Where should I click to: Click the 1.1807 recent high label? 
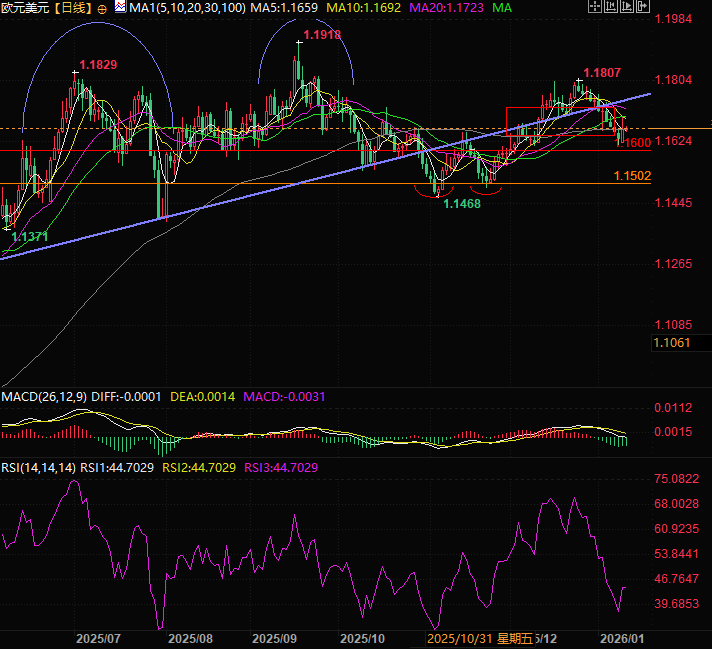pyautogui.click(x=604, y=72)
